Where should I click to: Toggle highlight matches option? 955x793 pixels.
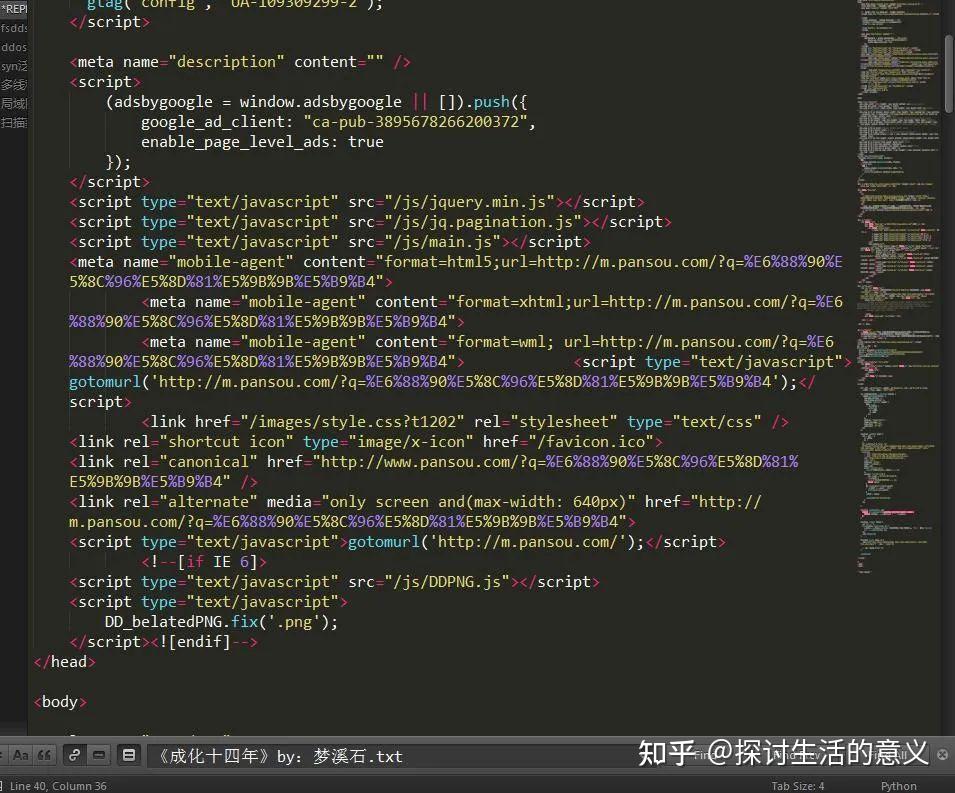point(129,755)
